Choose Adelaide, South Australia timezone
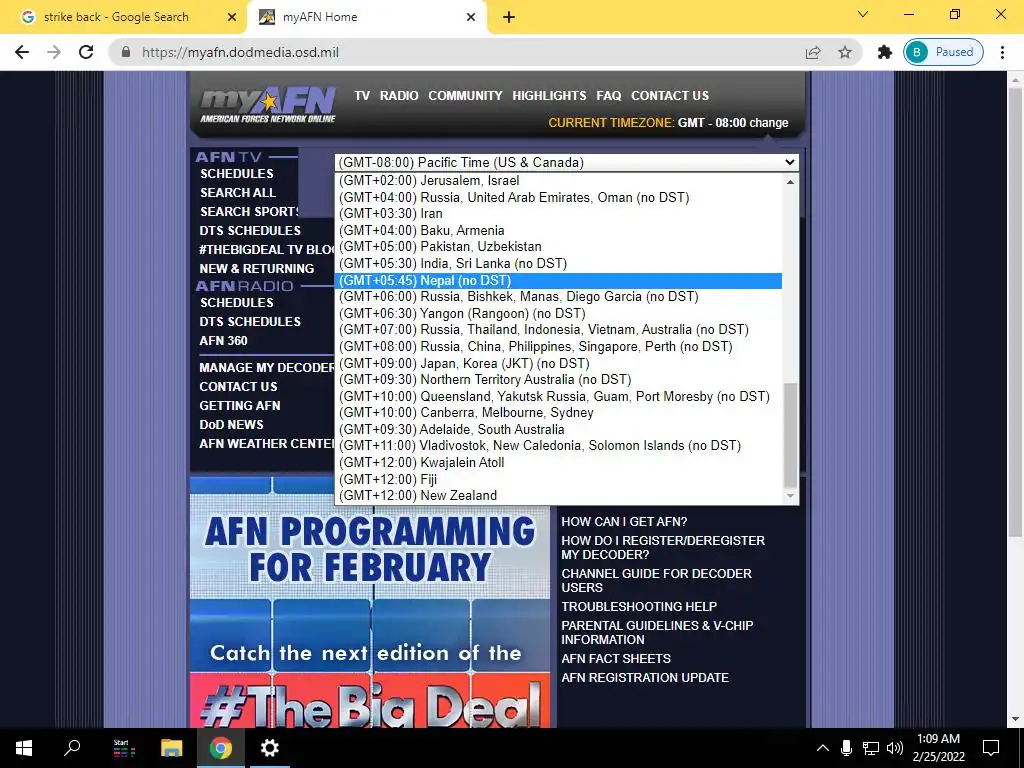The image size is (1024, 768). click(x=558, y=430)
